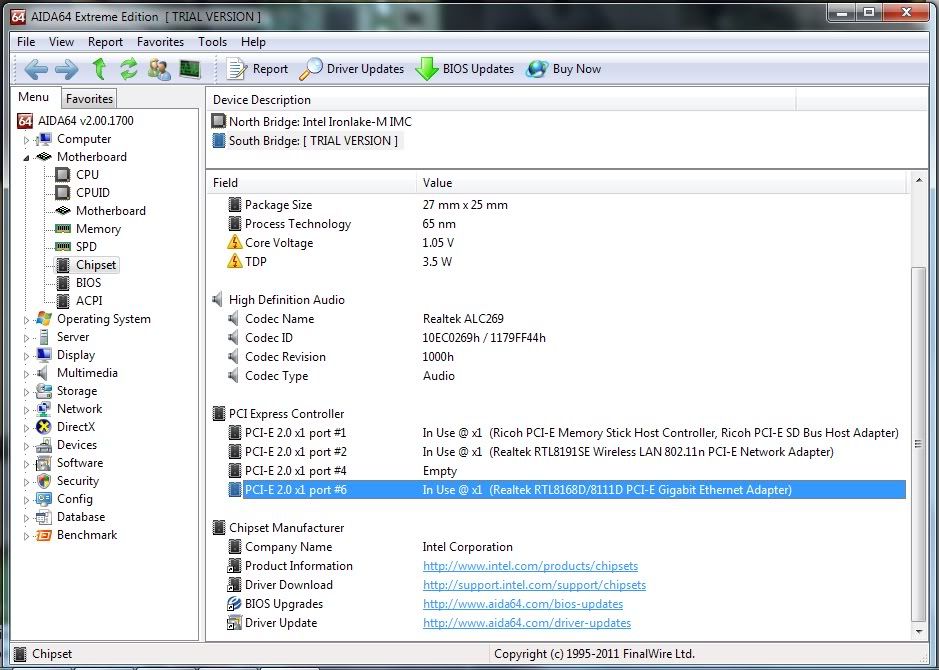Open the Report menu
This screenshot has width=939, height=670.
105,42
